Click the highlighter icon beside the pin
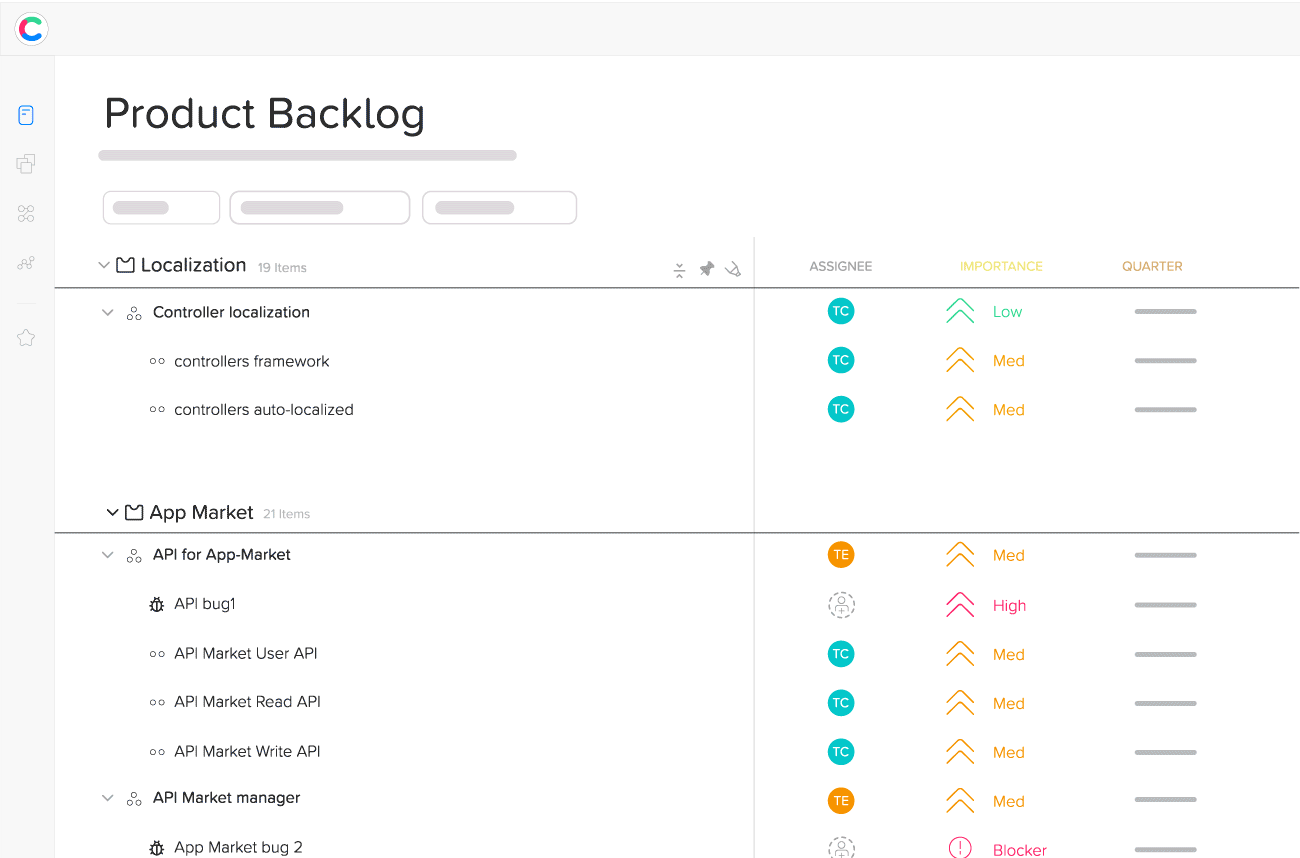 733,269
